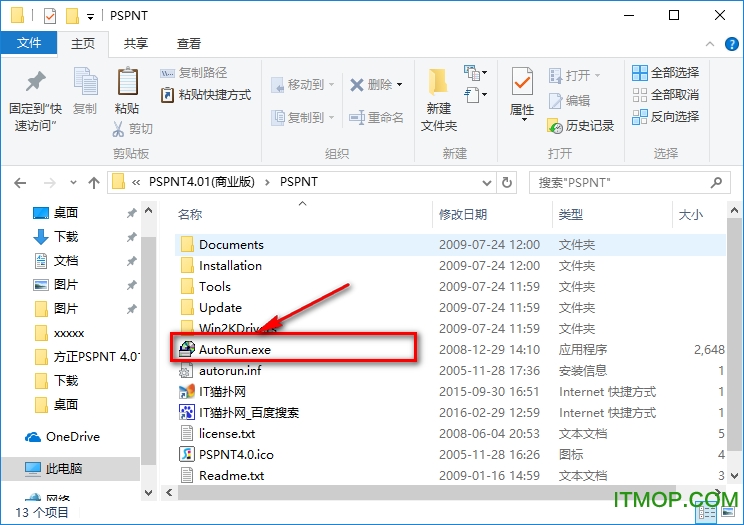The height and width of the screenshot is (525, 744).
Task: Click the Forward navigation arrow
Action: [49, 183]
